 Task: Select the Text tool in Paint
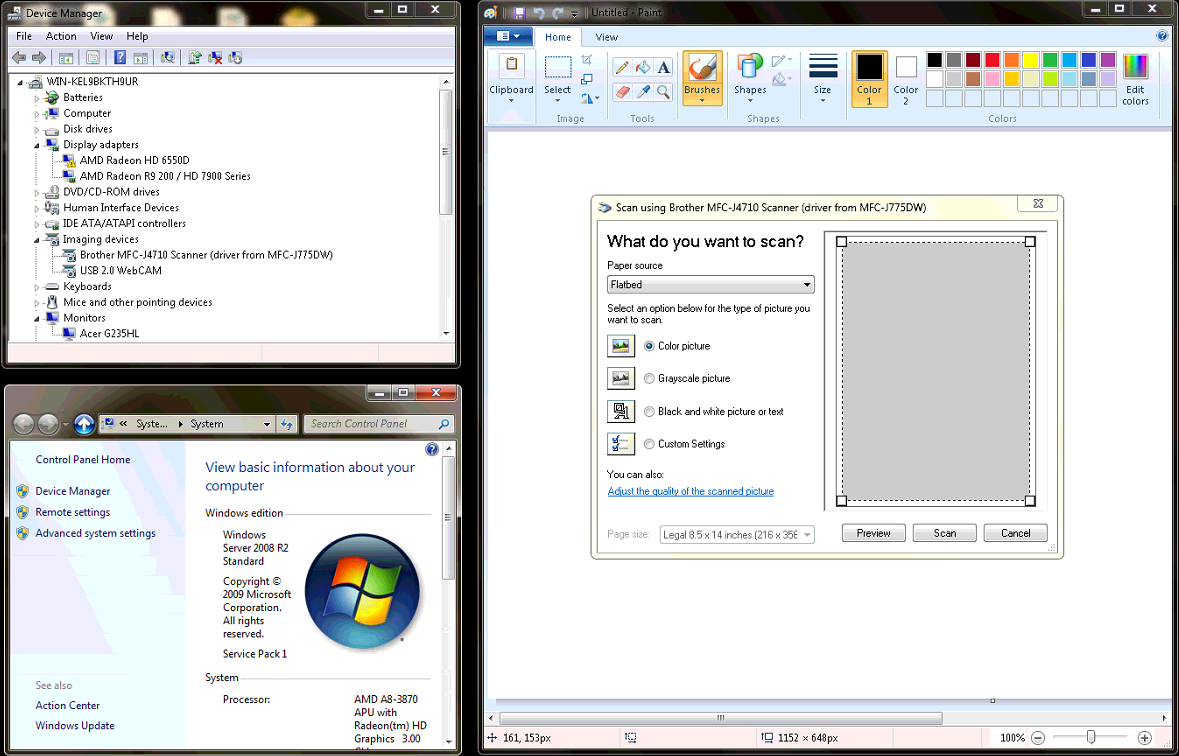[x=662, y=65]
